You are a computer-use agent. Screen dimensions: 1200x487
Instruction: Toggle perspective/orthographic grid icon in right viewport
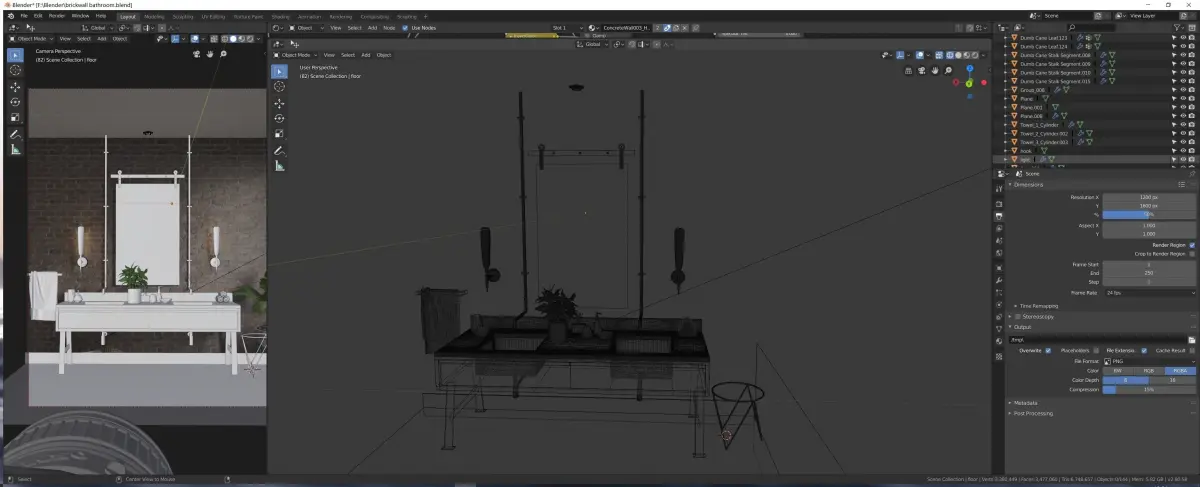908,71
